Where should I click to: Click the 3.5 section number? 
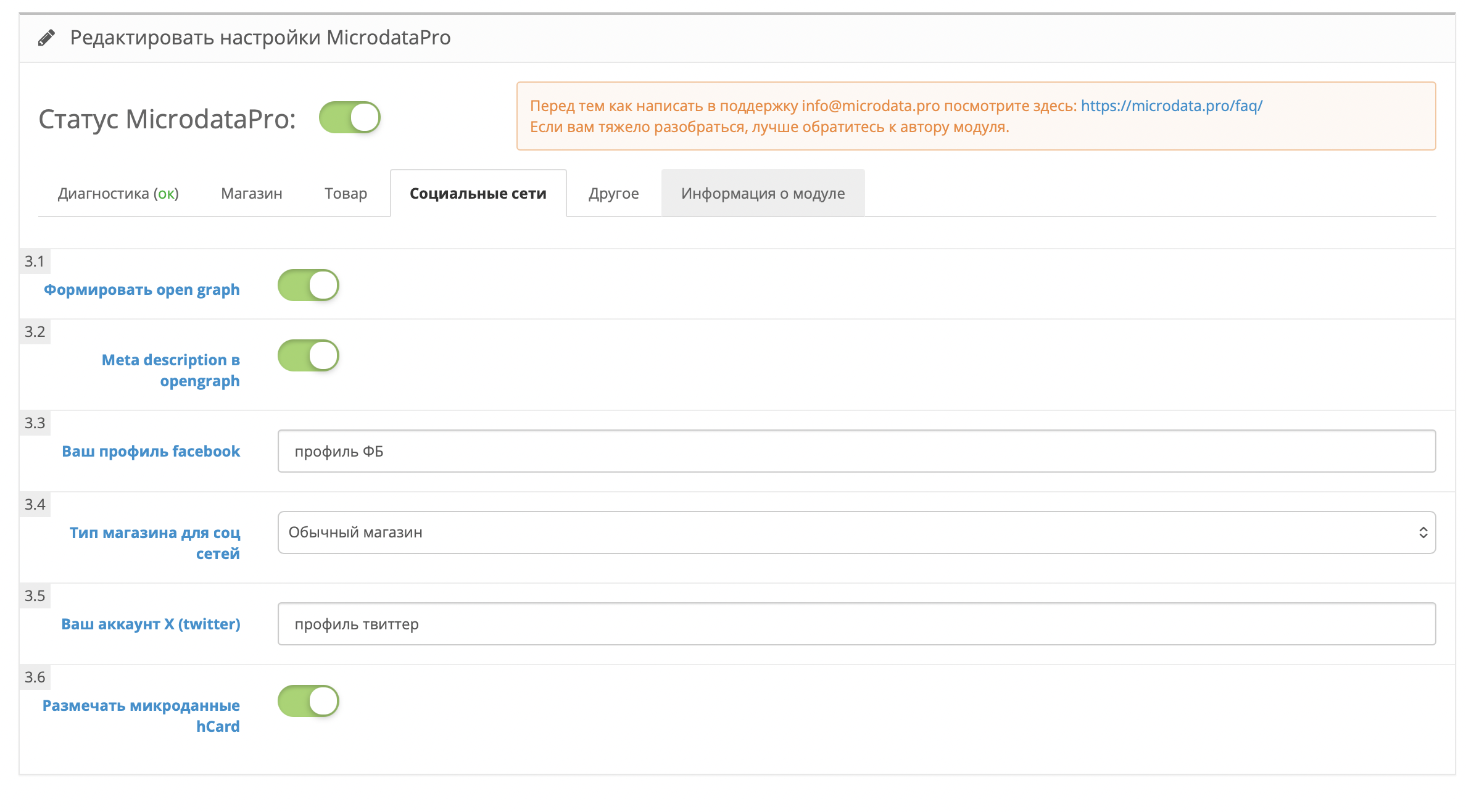click(x=35, y=595)
